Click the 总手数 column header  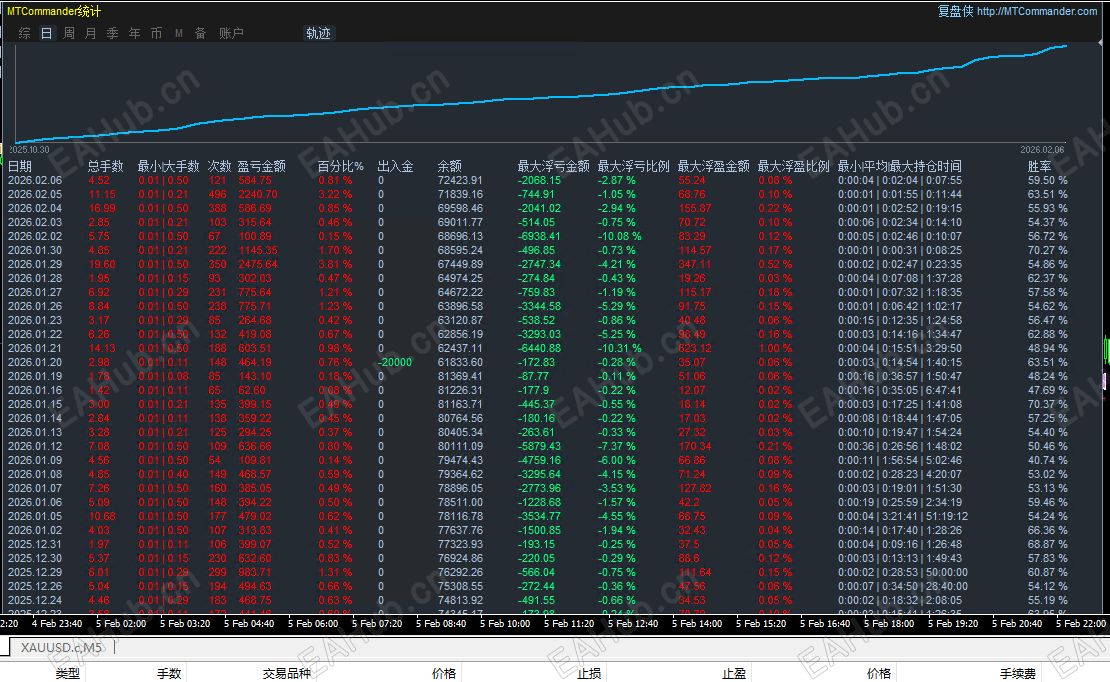tap(105, 166)
